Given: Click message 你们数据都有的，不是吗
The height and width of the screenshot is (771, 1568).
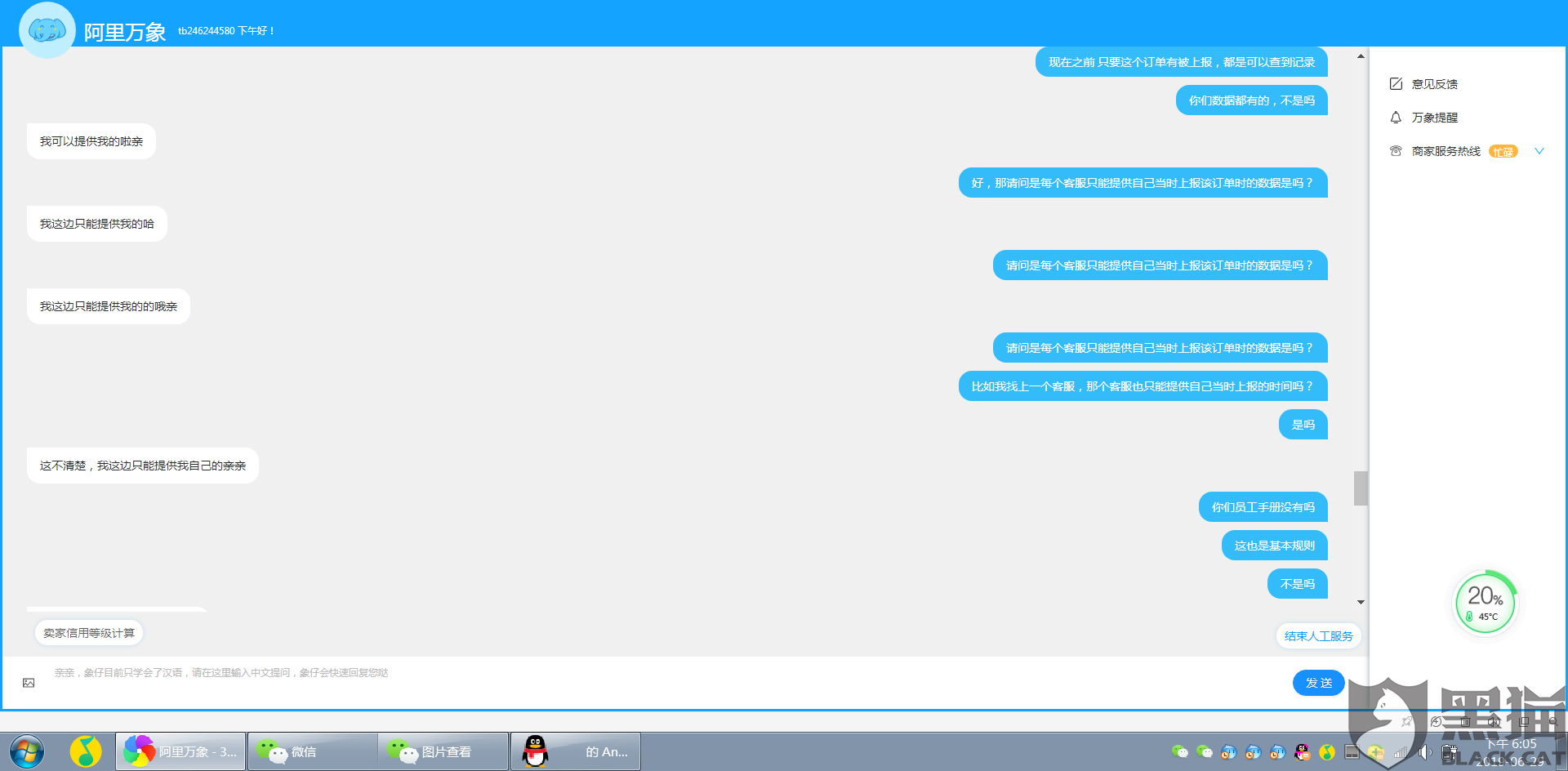Looking at the screenshot, I should pos(1252,100).
